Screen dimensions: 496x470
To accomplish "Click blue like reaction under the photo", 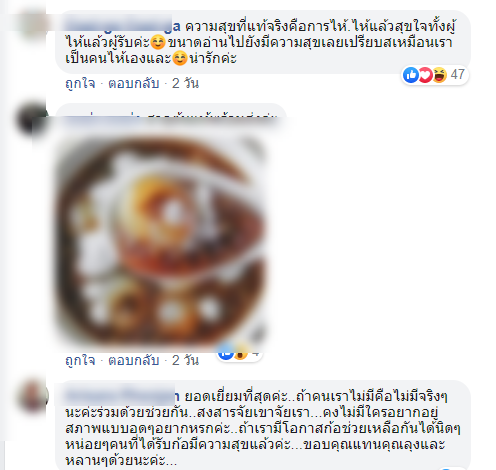I will (x=226, y=353).
